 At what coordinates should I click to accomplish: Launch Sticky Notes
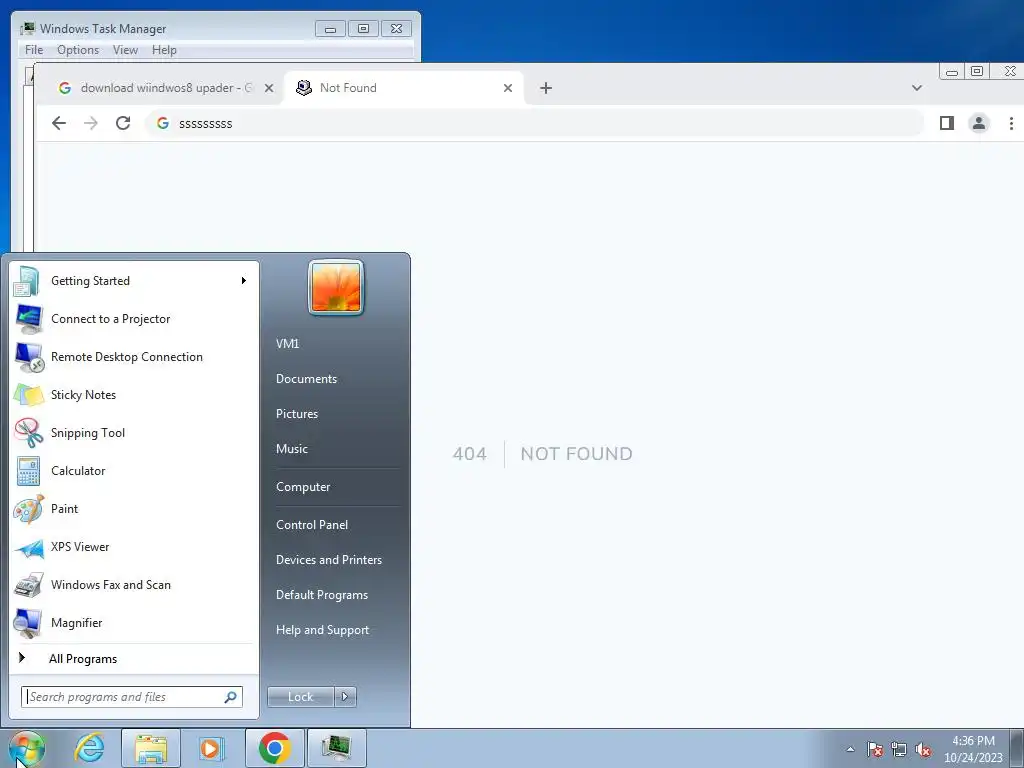point(133,394)
